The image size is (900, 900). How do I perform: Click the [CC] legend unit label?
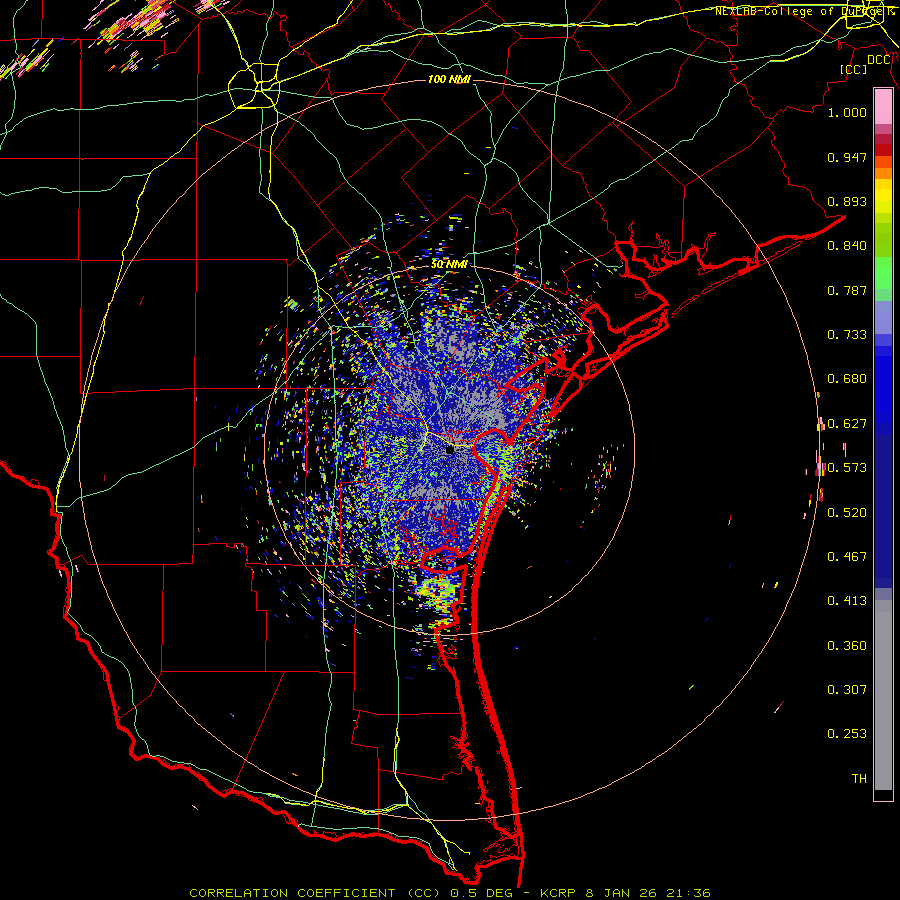tap(853, 69)
